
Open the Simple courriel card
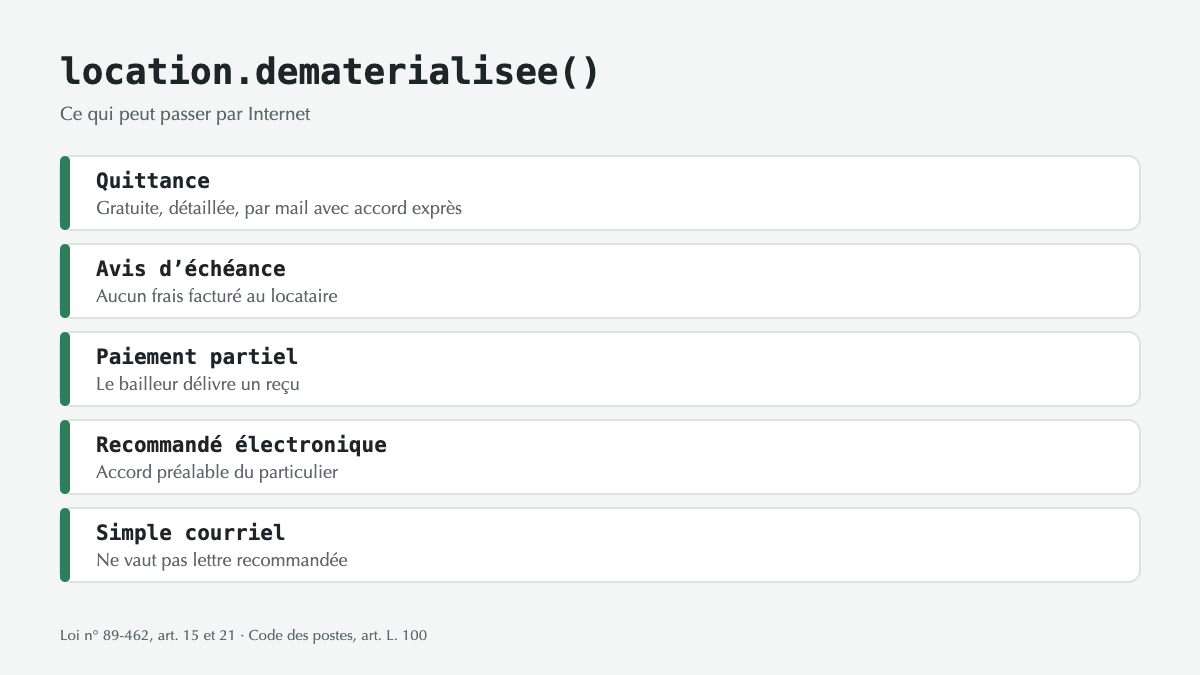[x=600, y=545]
